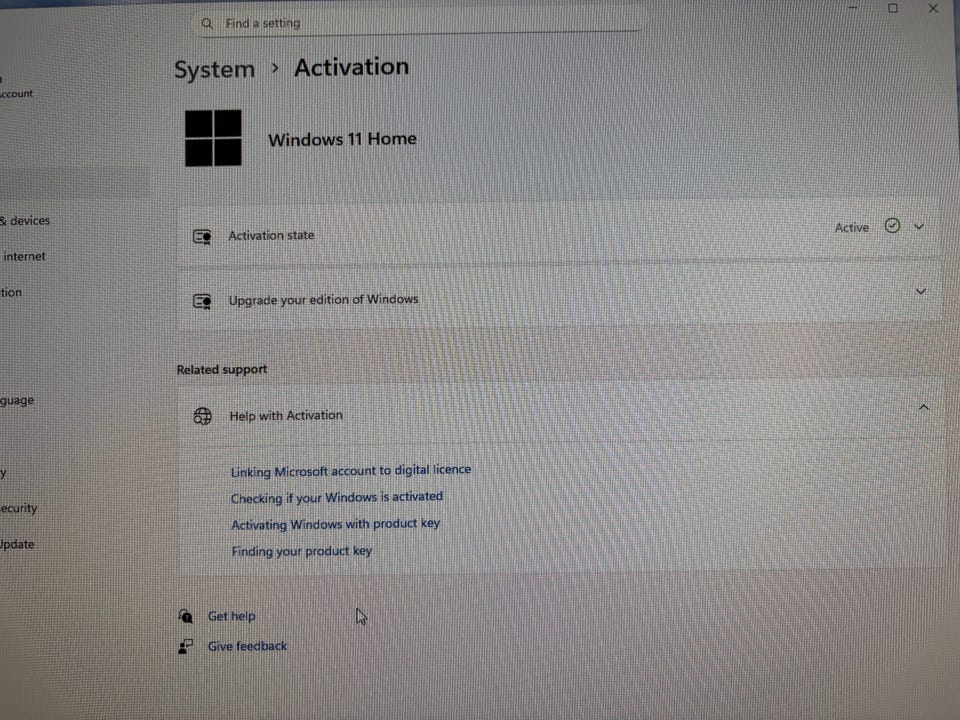The width and height of the screenshot is (960, 720).
Task: Open Finding your product key link
Action: coord(302,551)
